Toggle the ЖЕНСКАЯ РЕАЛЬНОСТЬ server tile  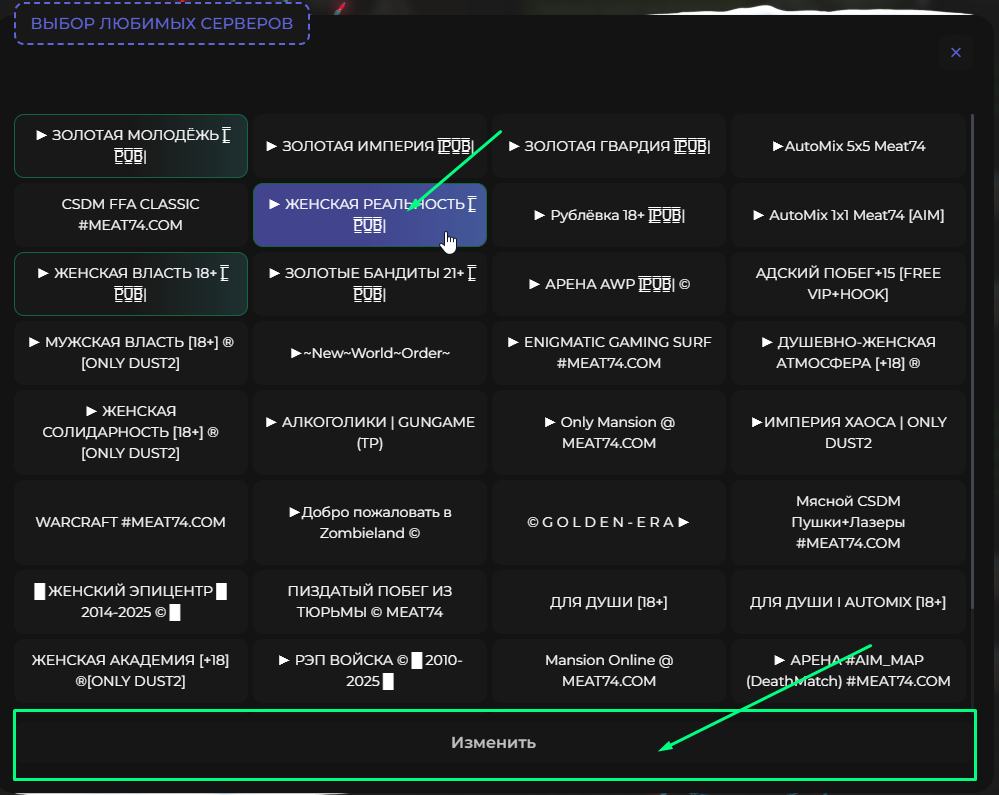[x=369, y=214]
